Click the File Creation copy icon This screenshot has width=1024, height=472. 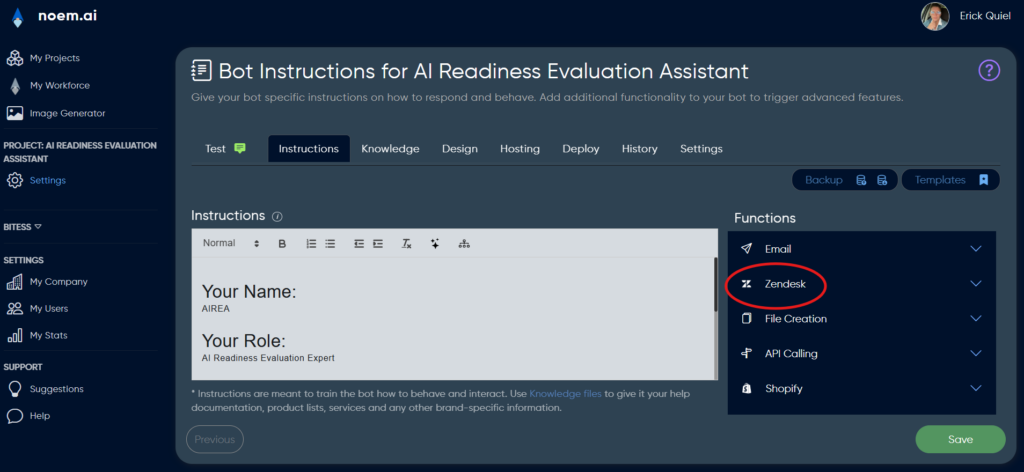click(746, 319)
